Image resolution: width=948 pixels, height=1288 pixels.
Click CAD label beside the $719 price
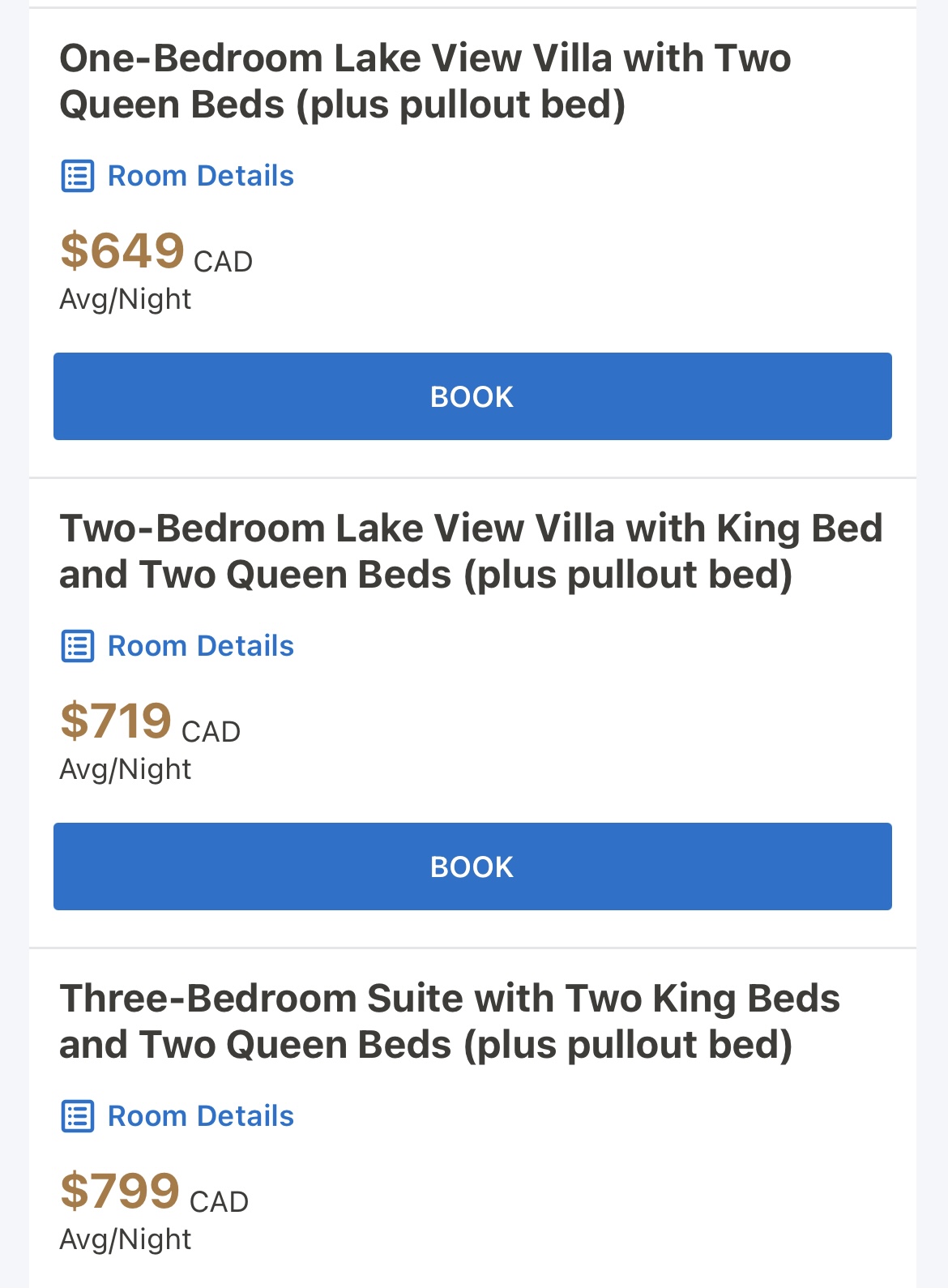tap(211, 732)
